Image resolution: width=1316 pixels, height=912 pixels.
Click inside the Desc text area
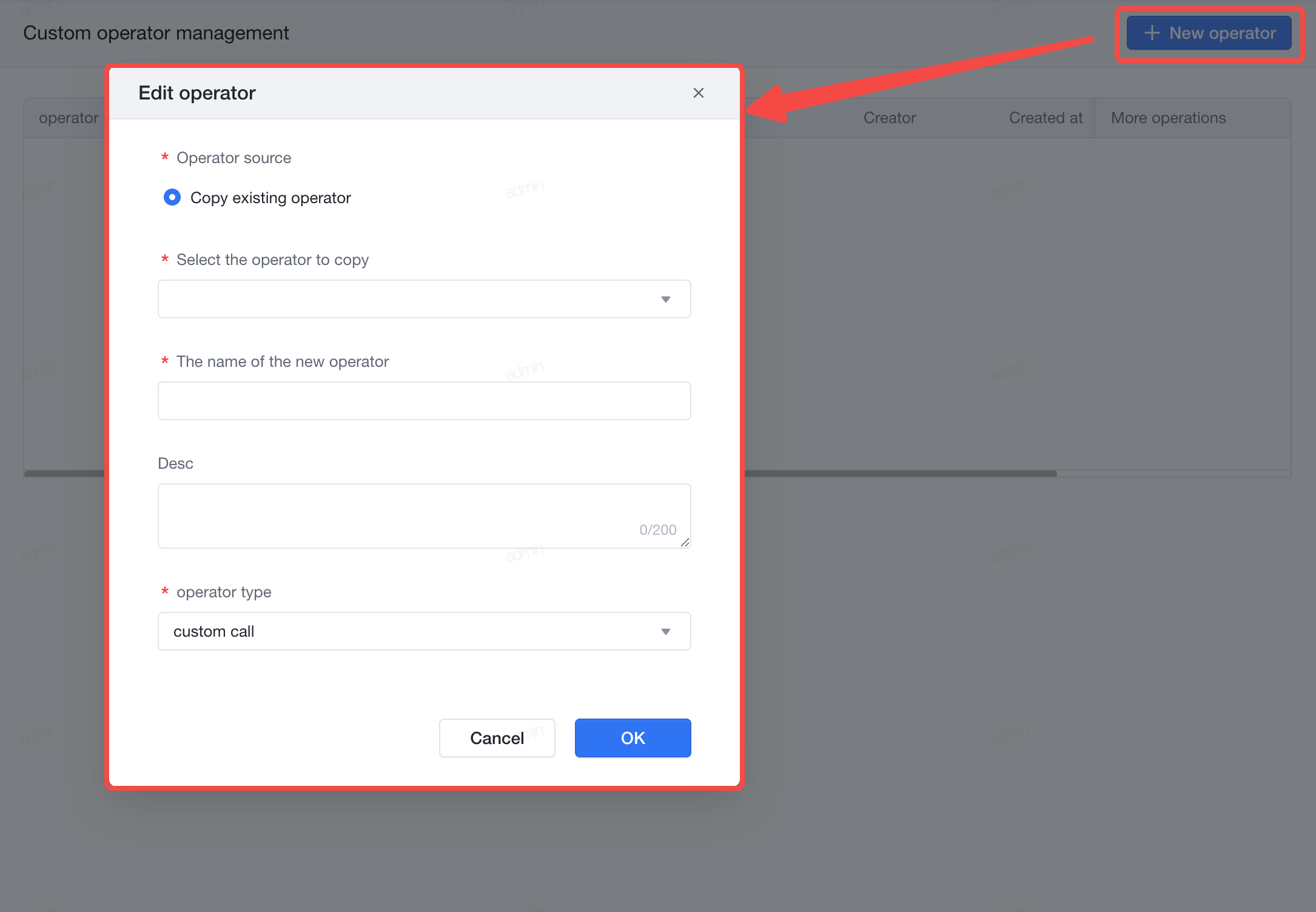(x=424, y=516)
